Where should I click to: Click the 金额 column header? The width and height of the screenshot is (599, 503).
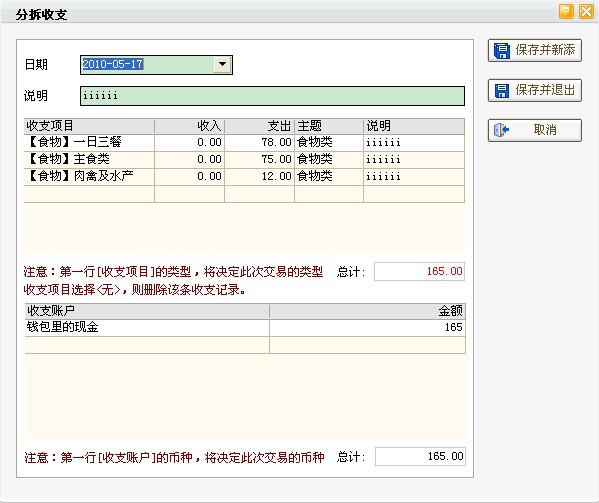tap(367, 311)
